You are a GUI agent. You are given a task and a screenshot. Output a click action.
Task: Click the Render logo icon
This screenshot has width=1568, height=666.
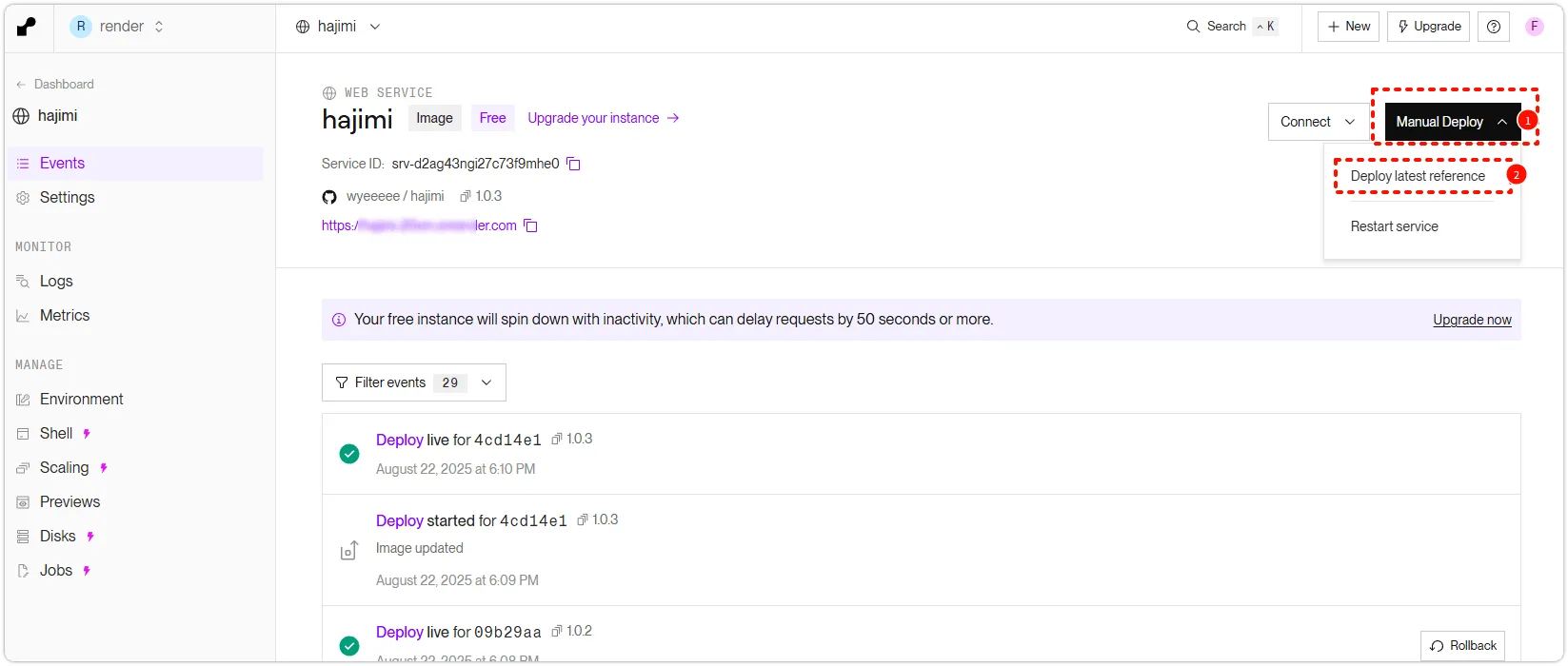[27, 27]
